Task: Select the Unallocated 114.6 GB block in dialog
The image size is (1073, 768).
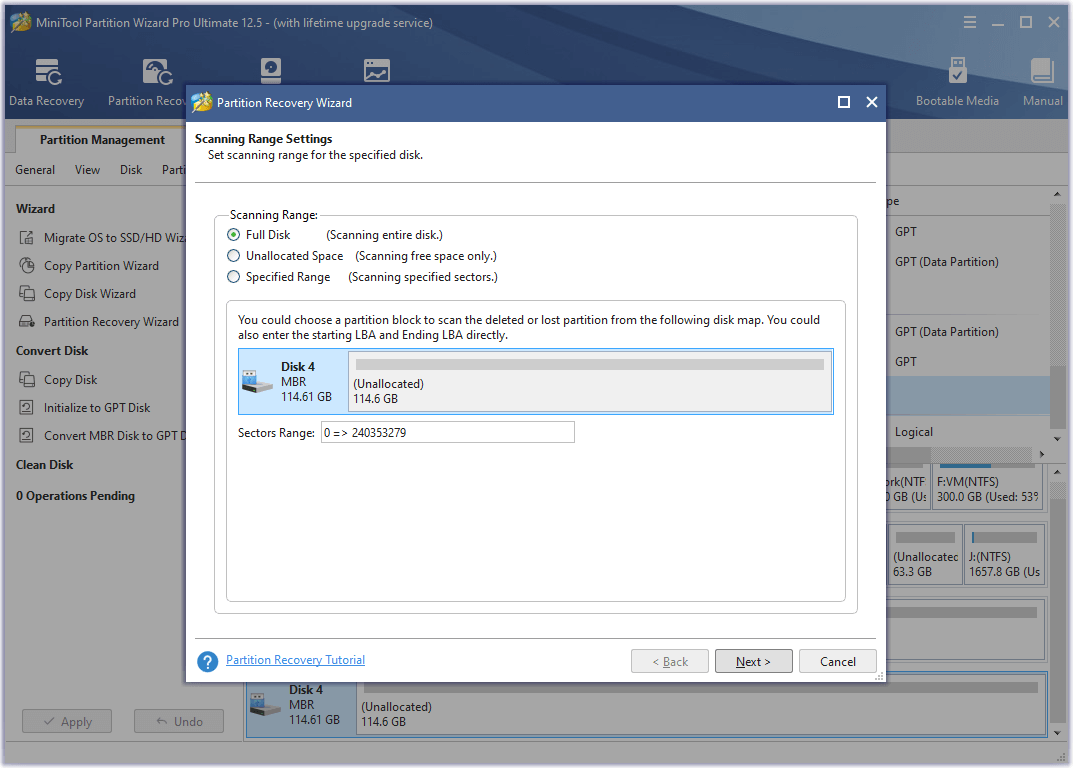Action: click(590, 381)
